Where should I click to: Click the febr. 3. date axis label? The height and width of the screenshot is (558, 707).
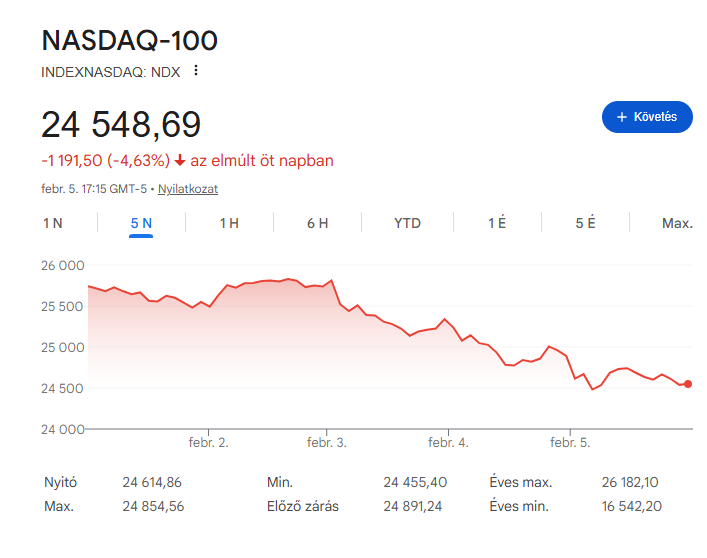pos(327,442)
